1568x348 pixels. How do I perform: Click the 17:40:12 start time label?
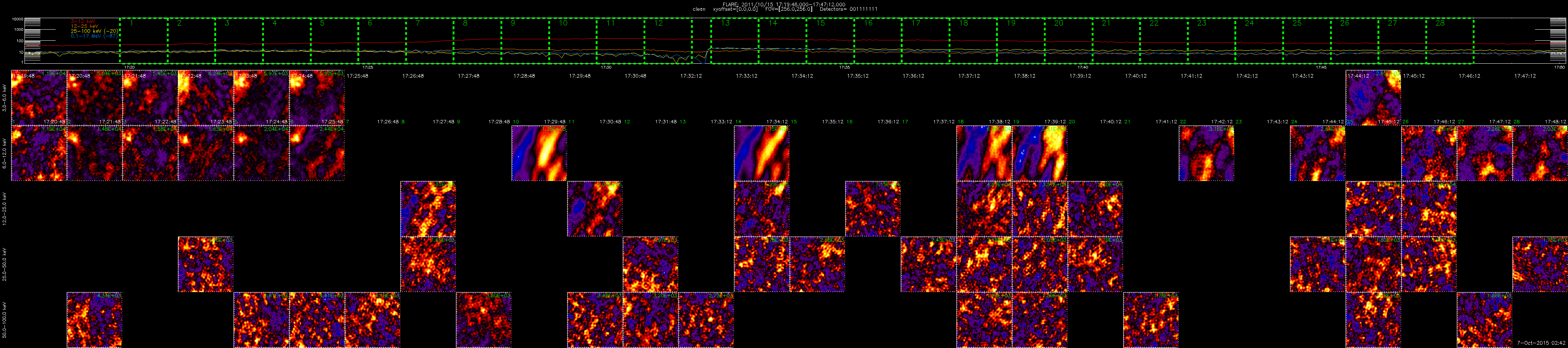(x=1136, y=76)
